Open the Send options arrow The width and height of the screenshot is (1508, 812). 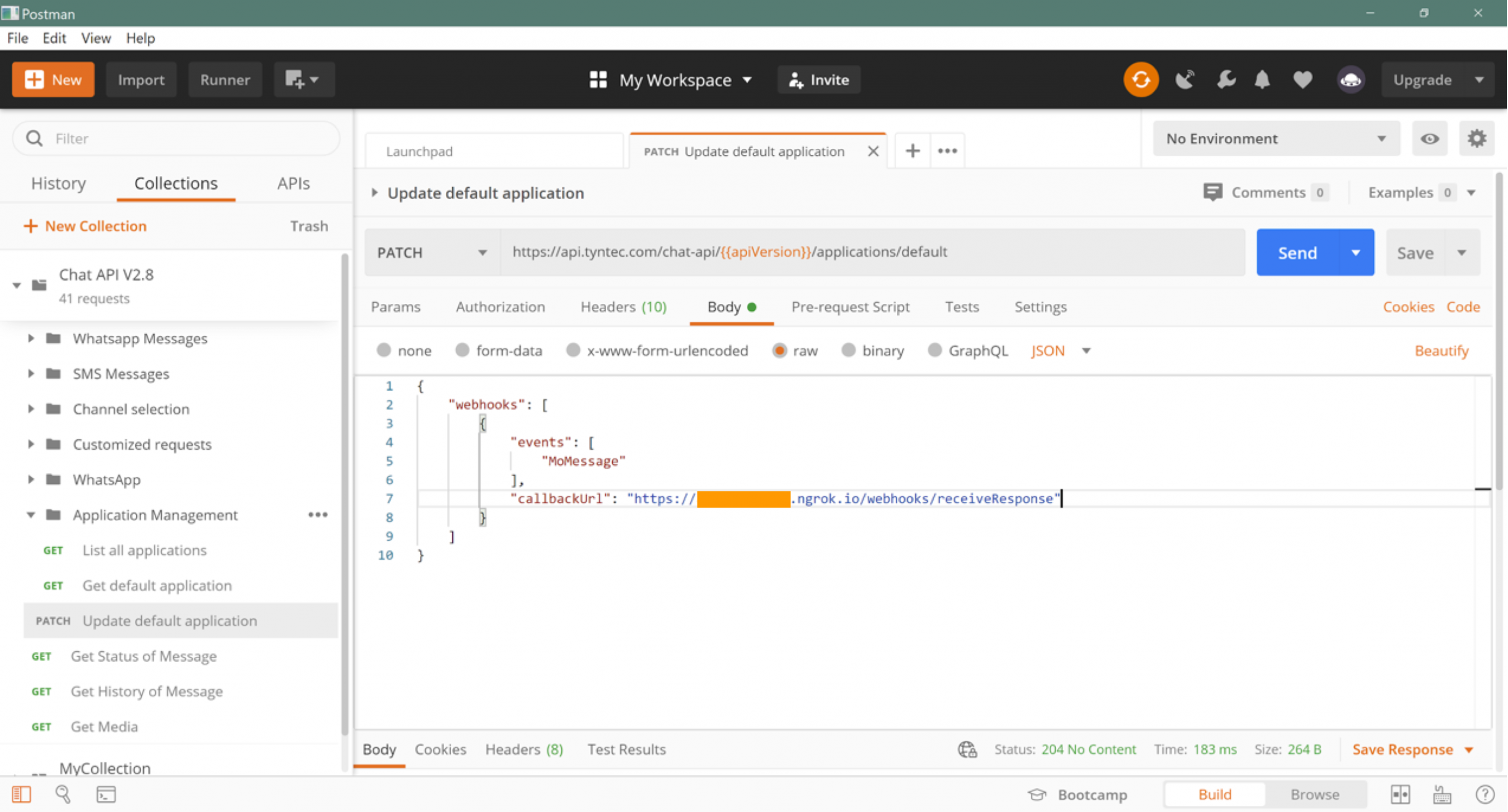1355,253
